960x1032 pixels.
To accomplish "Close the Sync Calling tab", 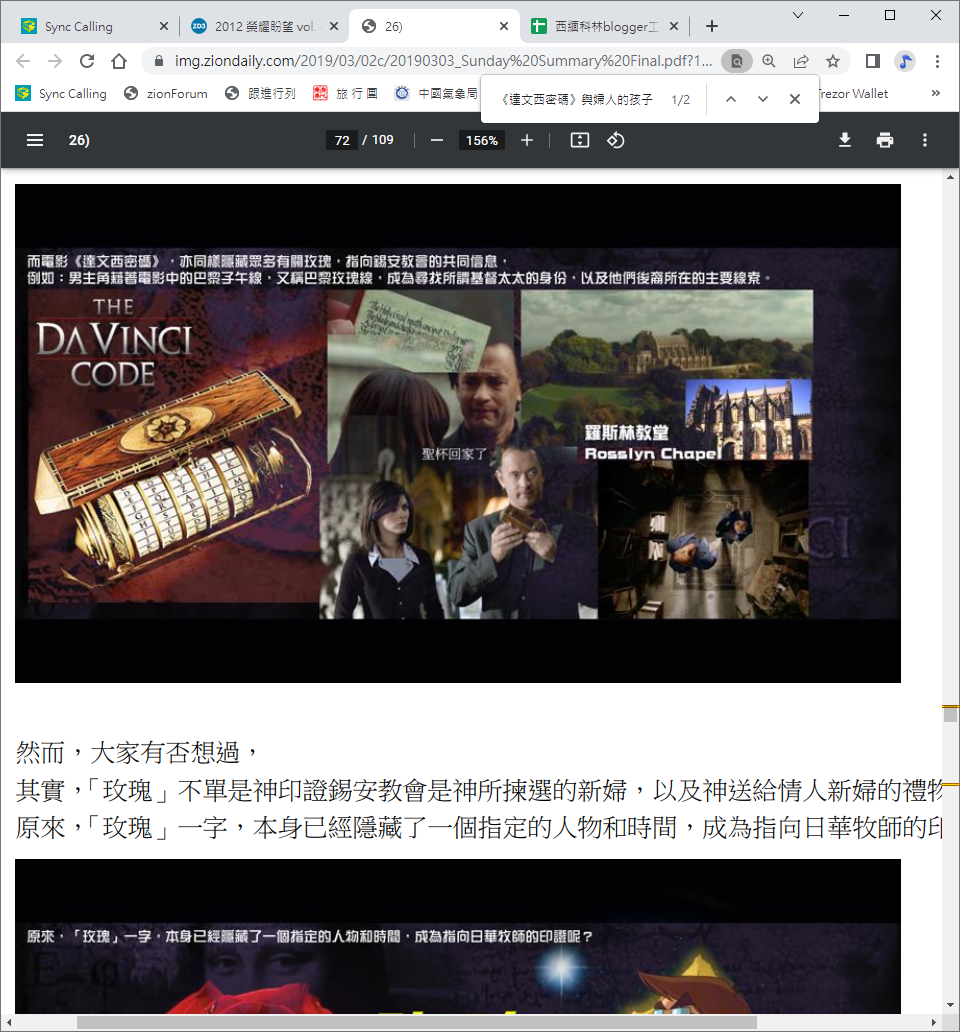I will click(164, 26).
